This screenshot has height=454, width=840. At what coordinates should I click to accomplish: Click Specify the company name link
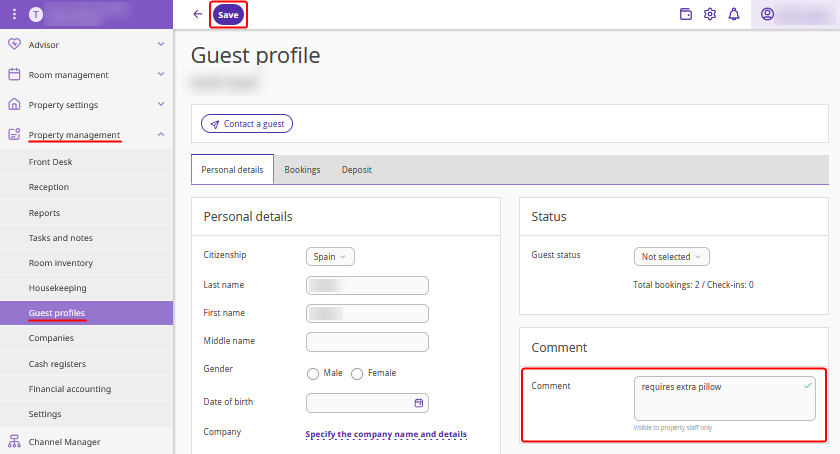(x=386, y=434)
